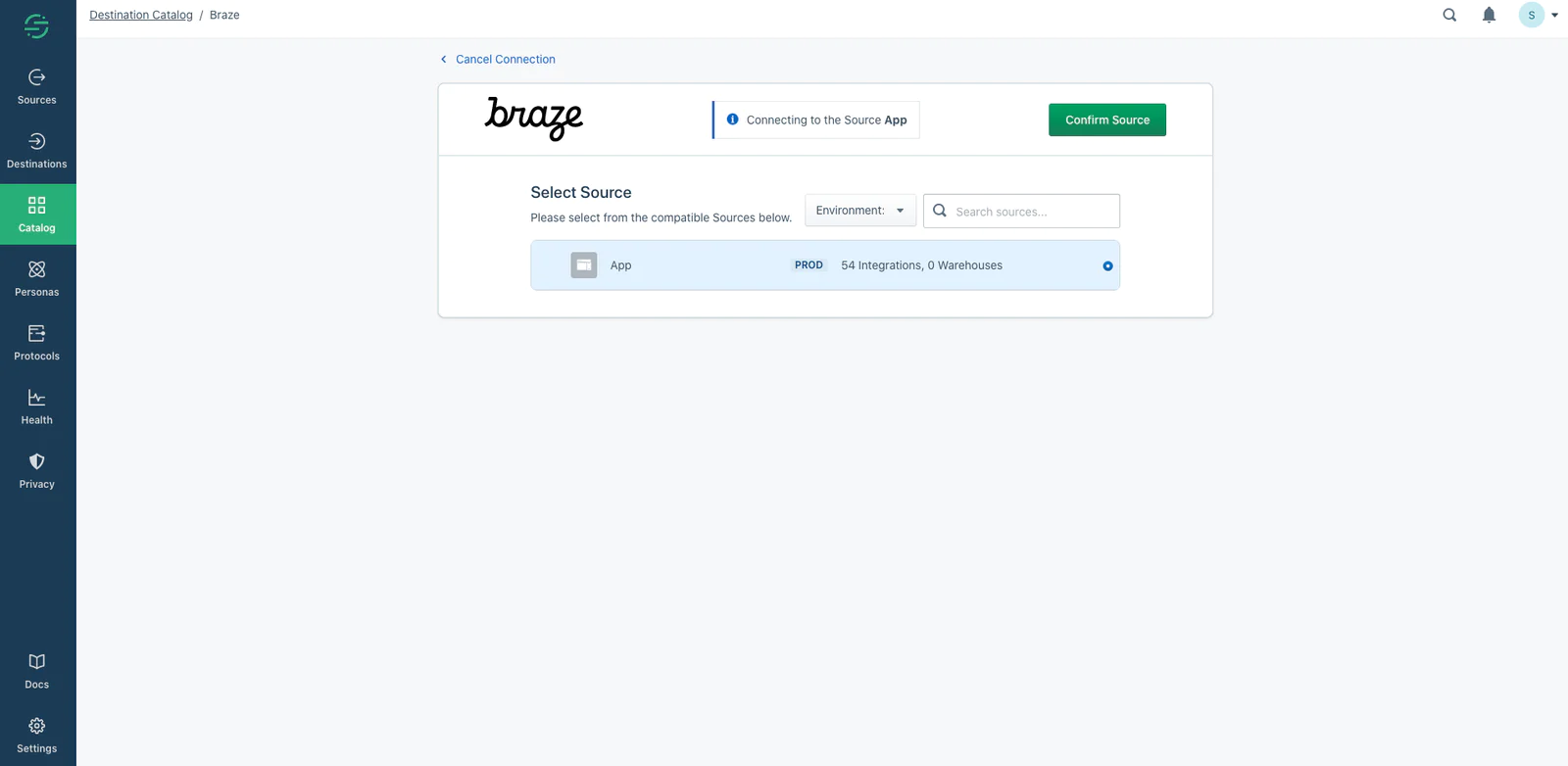Open the Privacy section
1568x766 pixels.
(x=37, y=471)
